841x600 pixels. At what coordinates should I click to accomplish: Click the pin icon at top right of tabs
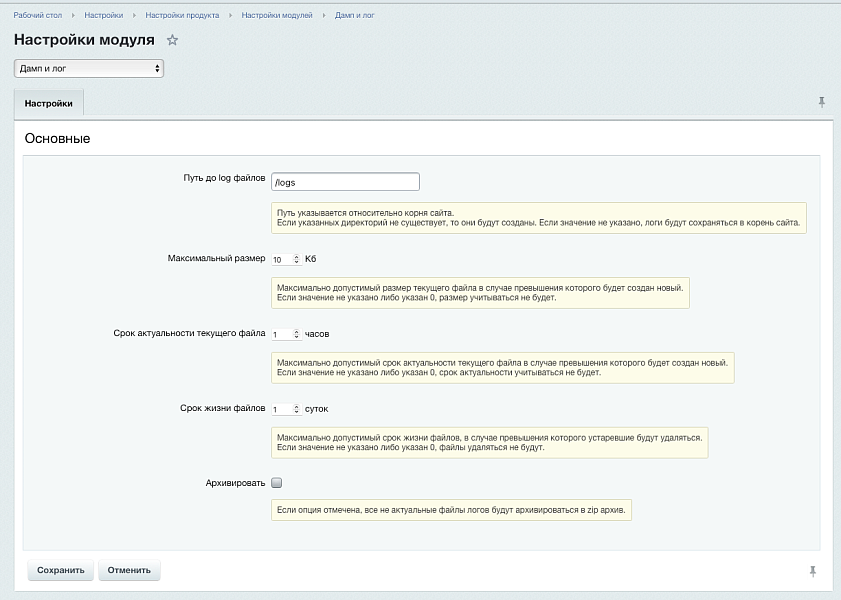[x=822, y=102]
